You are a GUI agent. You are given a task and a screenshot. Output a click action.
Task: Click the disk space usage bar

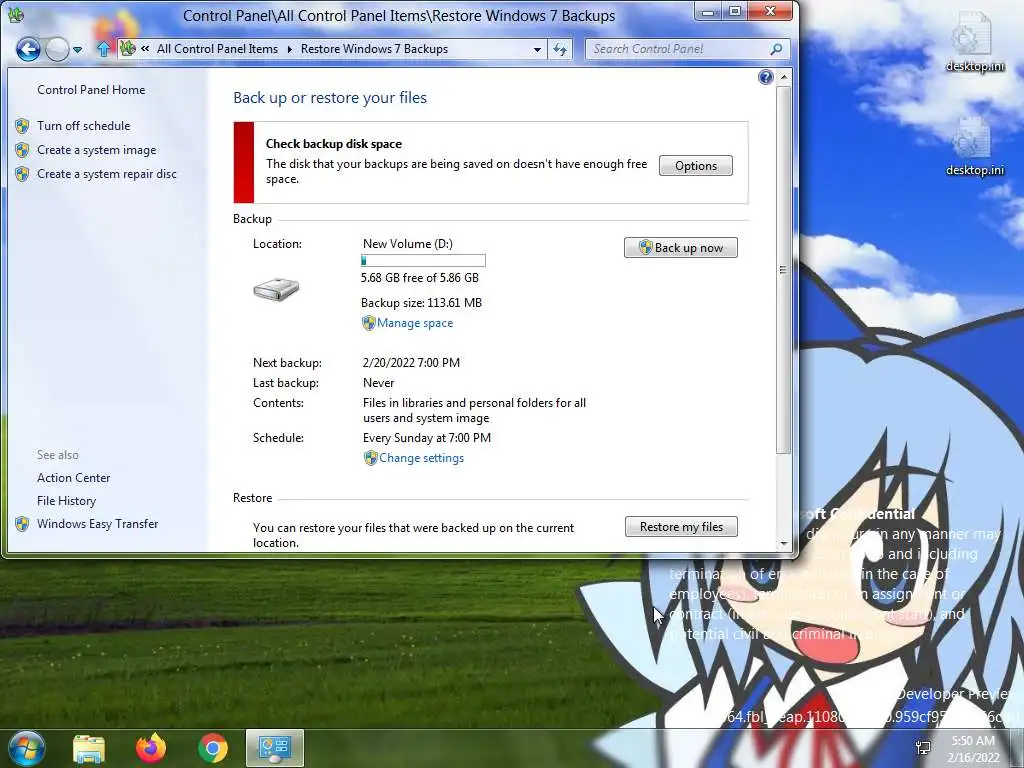coord(423,261)
